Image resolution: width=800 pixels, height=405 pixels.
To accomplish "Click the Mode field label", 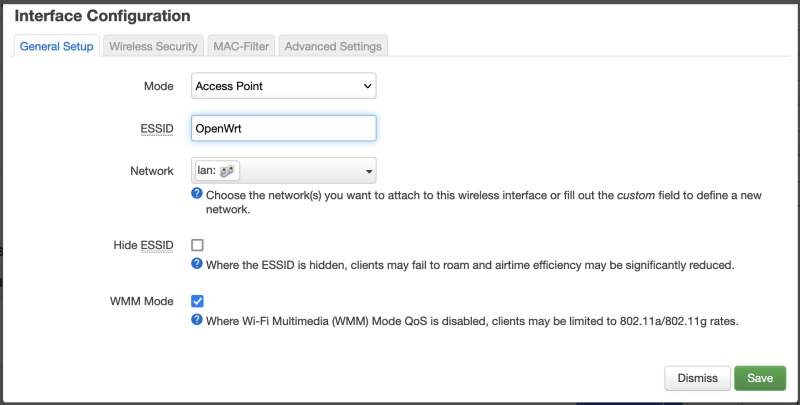I will [x=159, y=86].
